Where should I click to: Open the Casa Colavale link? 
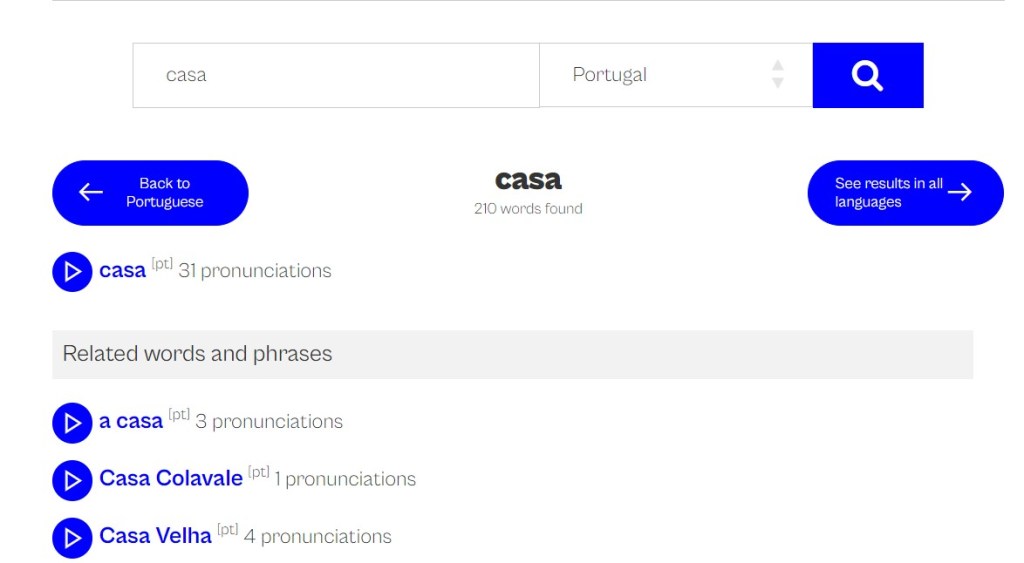(171, 479)
